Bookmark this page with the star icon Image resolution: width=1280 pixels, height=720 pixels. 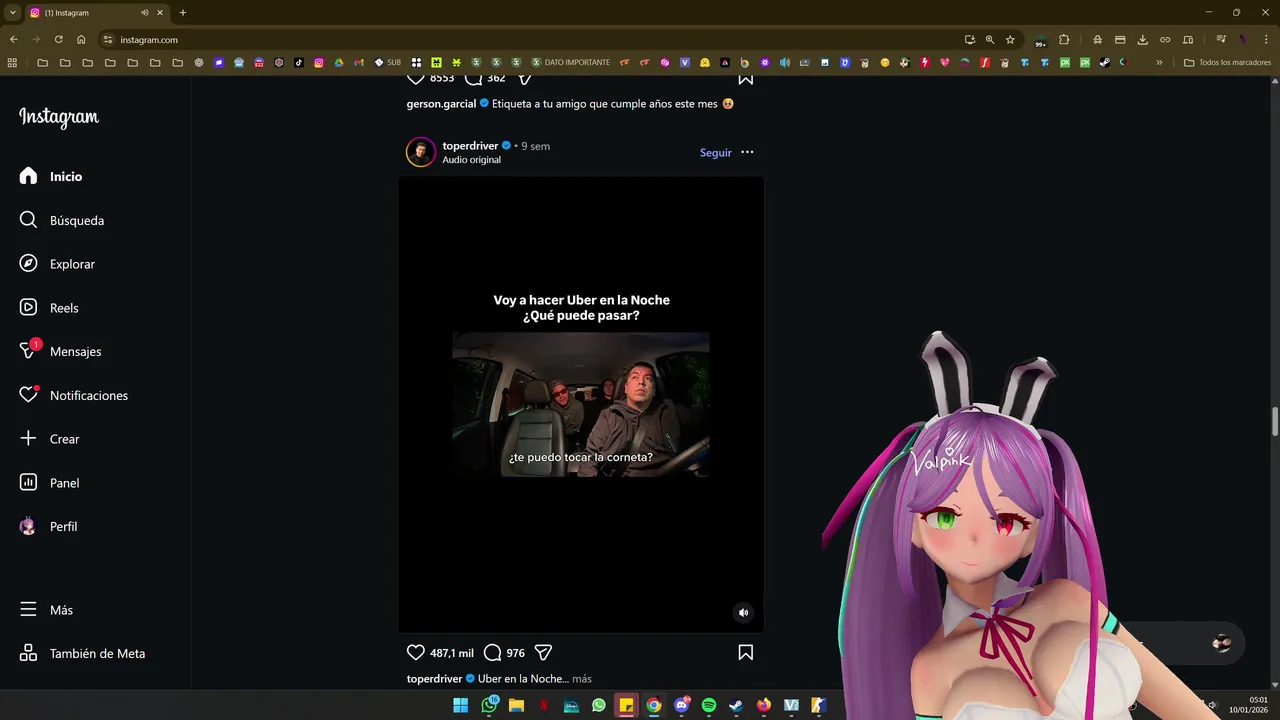pos(1010,40)
